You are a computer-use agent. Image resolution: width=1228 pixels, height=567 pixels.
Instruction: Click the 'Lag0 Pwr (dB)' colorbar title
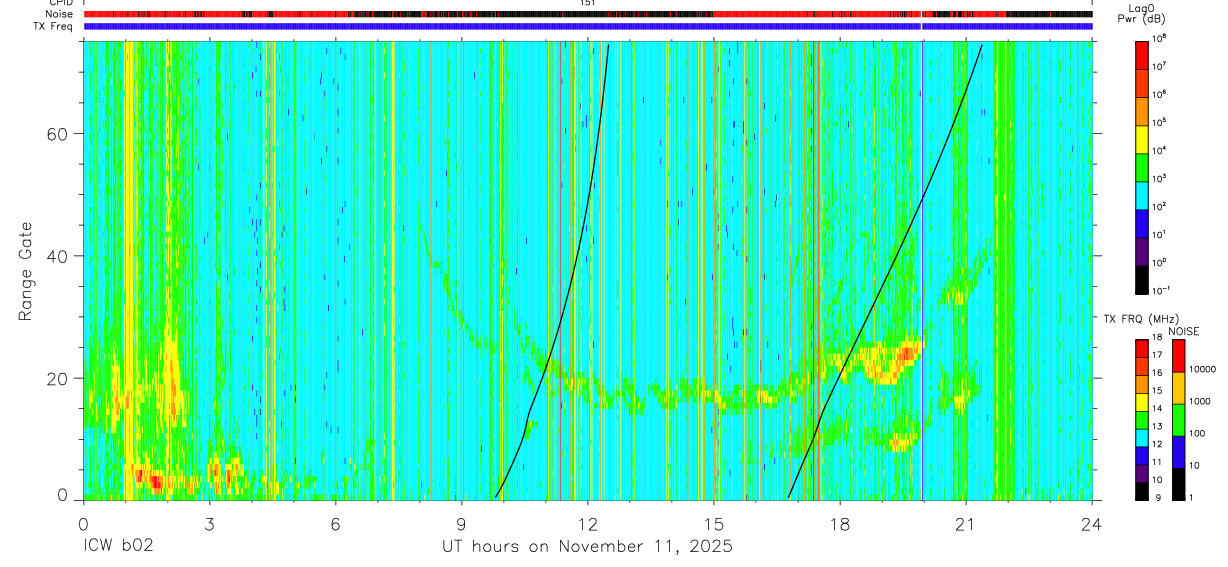[x=1142, y=13]
